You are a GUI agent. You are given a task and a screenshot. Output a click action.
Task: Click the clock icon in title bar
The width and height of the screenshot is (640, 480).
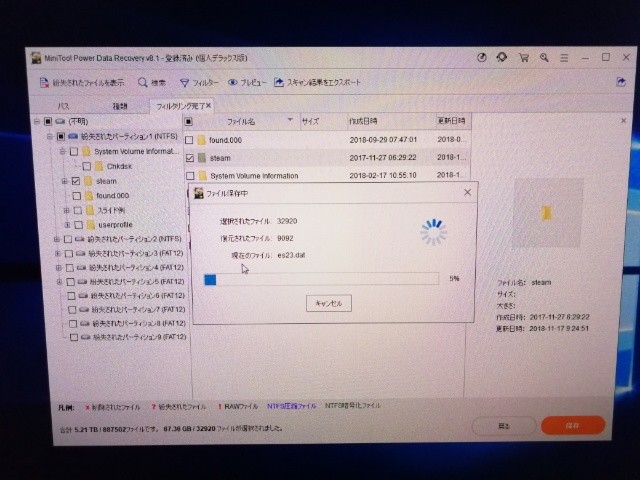[482, 58]
